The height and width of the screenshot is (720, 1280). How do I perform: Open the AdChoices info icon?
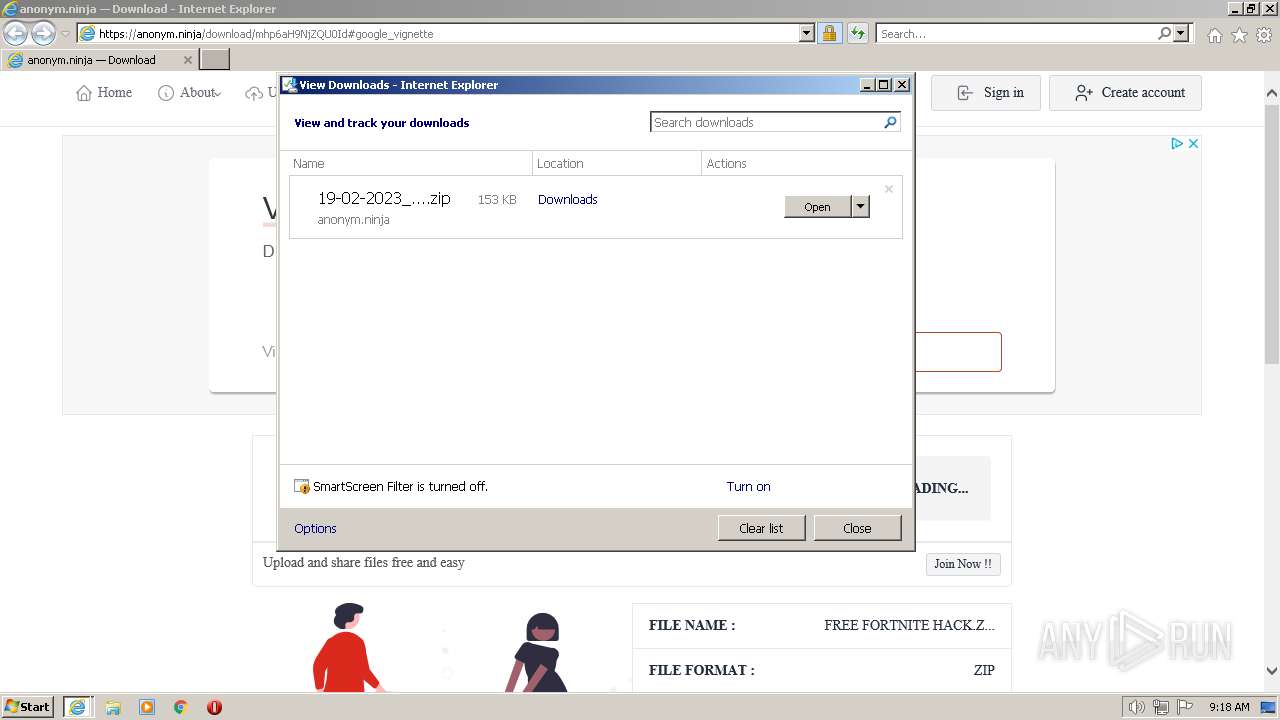click(x=1178, y=144)
